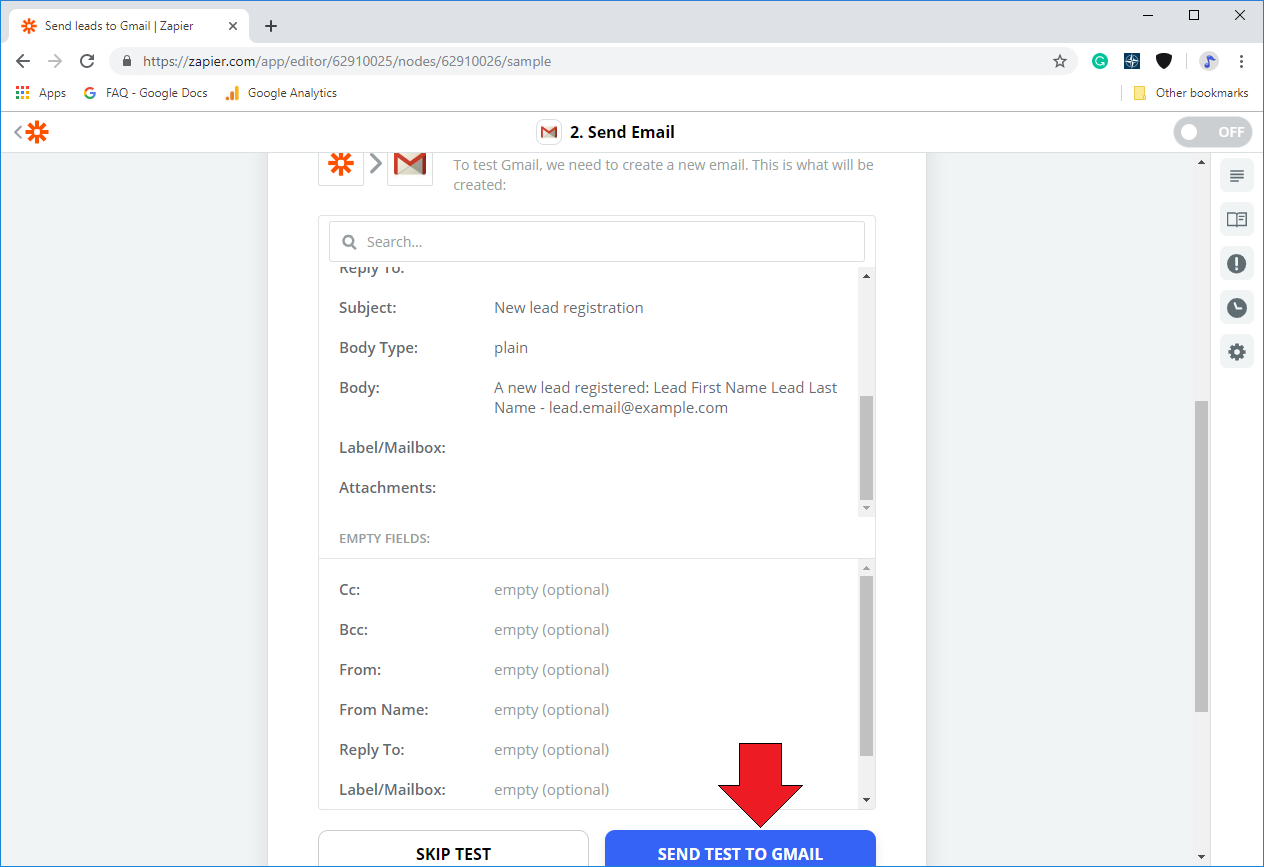Bookmark this page with the star icon
The image size is (1264, 867).
(x=1060, y=61)
